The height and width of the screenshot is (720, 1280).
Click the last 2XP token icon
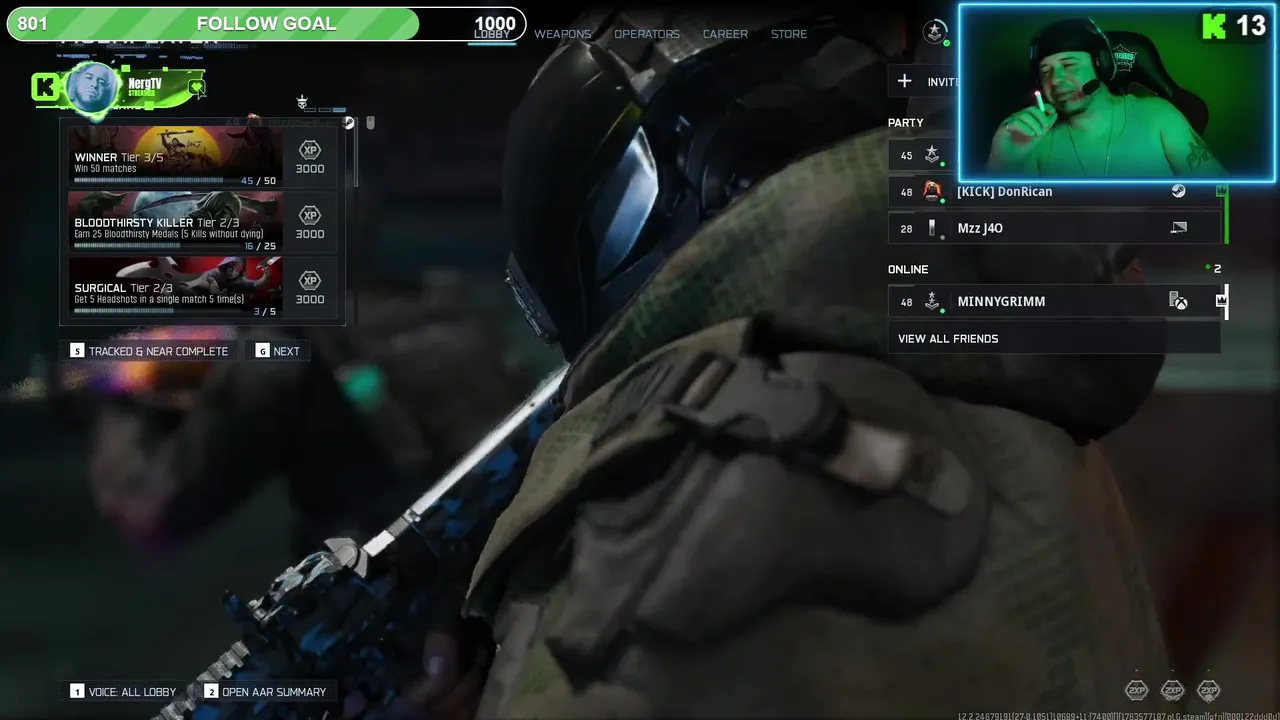[1209, 690]
